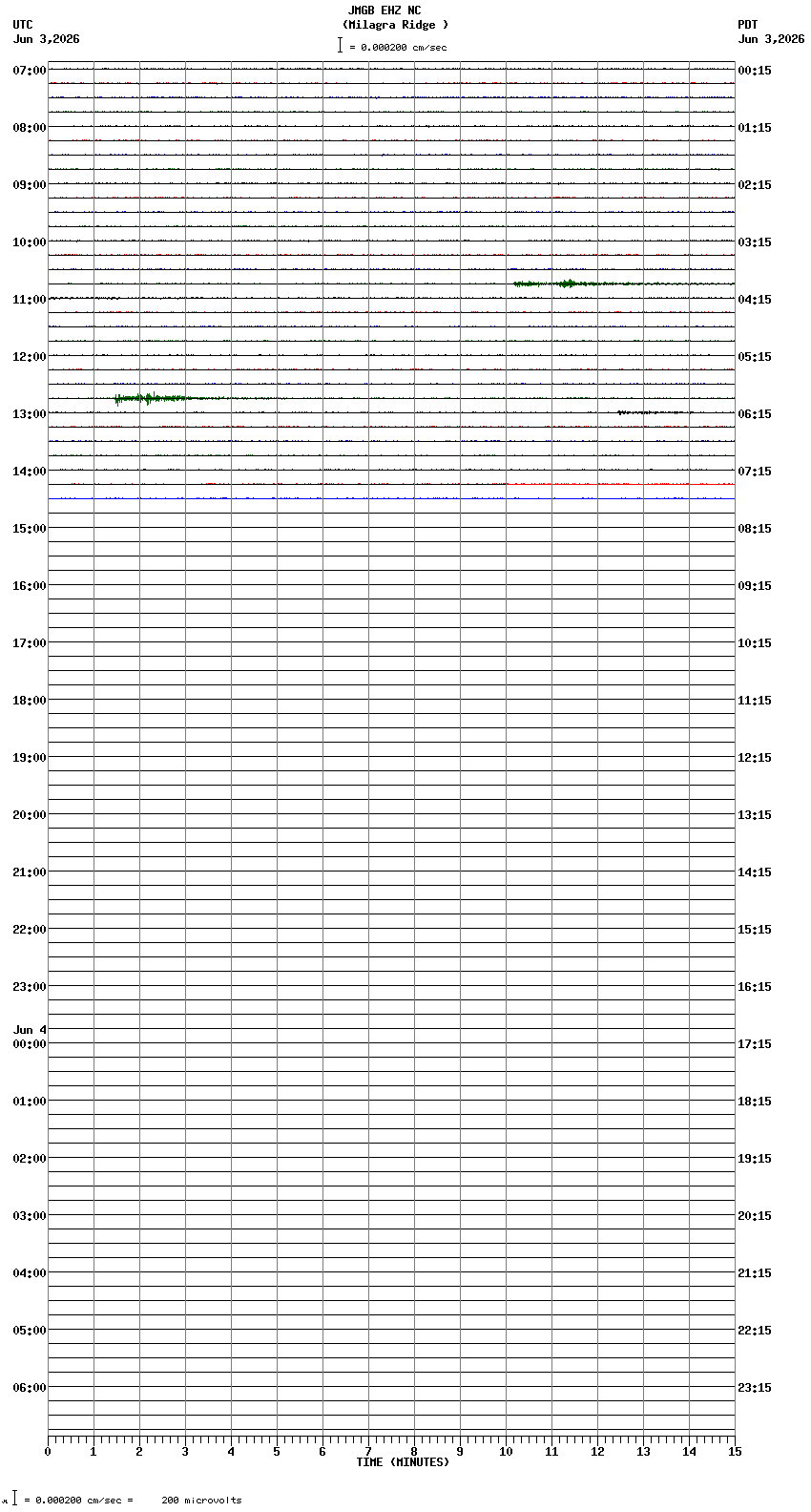Click the minute 10 tick label on axis
This screenshot has height=1512, width=811.
pos(506,1452)
